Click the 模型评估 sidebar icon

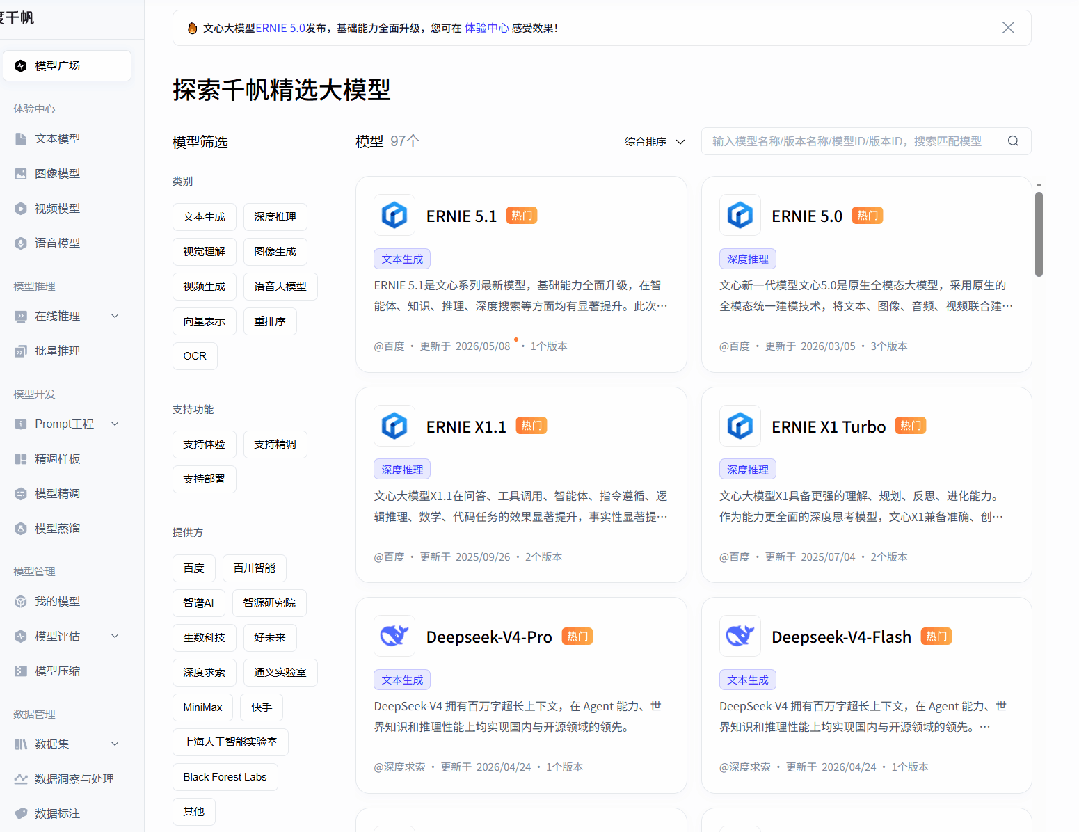[21, 637]
